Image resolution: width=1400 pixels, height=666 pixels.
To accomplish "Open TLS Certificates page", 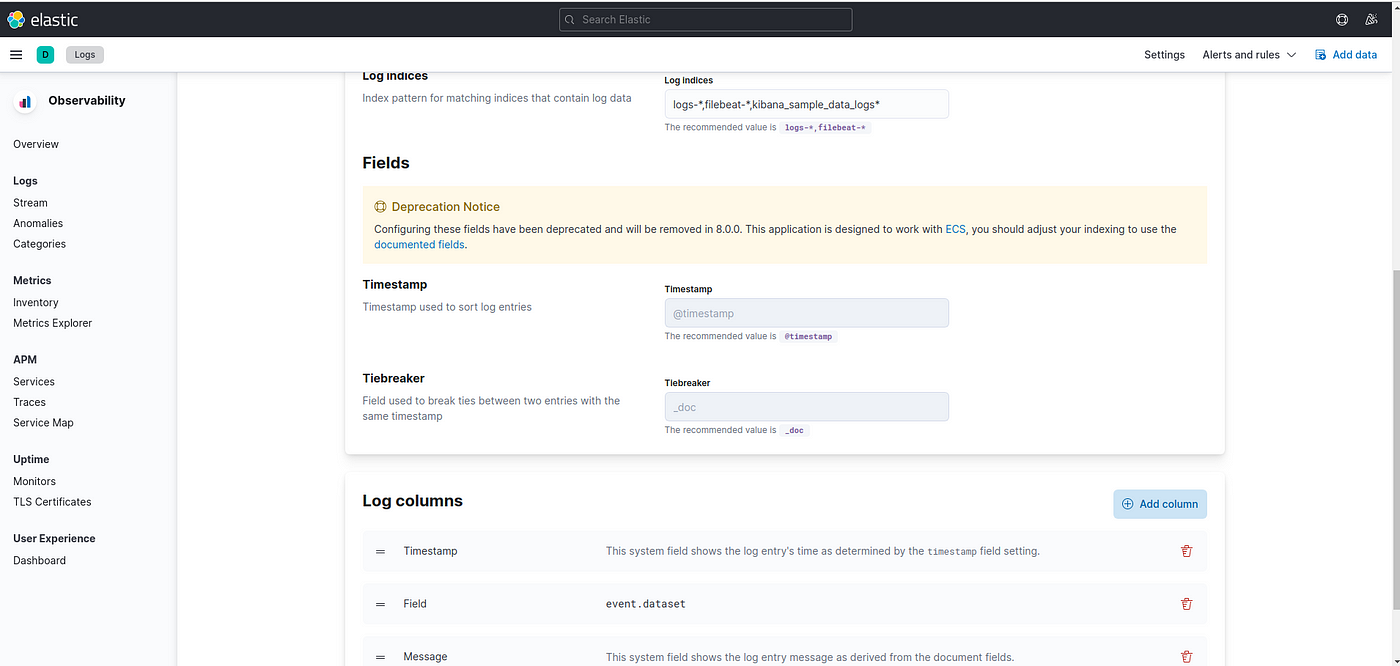I will point(52,502).
